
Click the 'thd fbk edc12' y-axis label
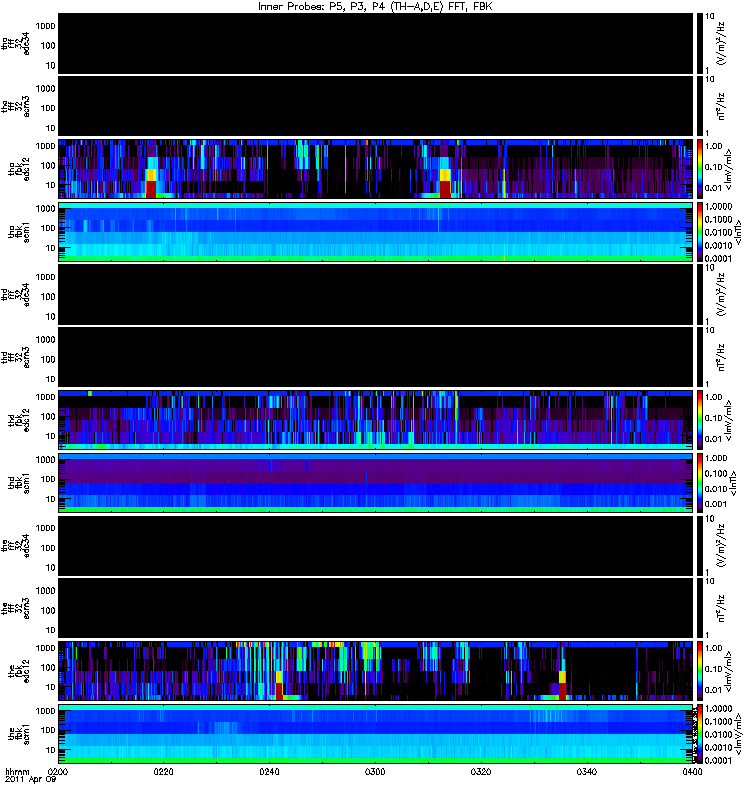click(x=19, y=421)
